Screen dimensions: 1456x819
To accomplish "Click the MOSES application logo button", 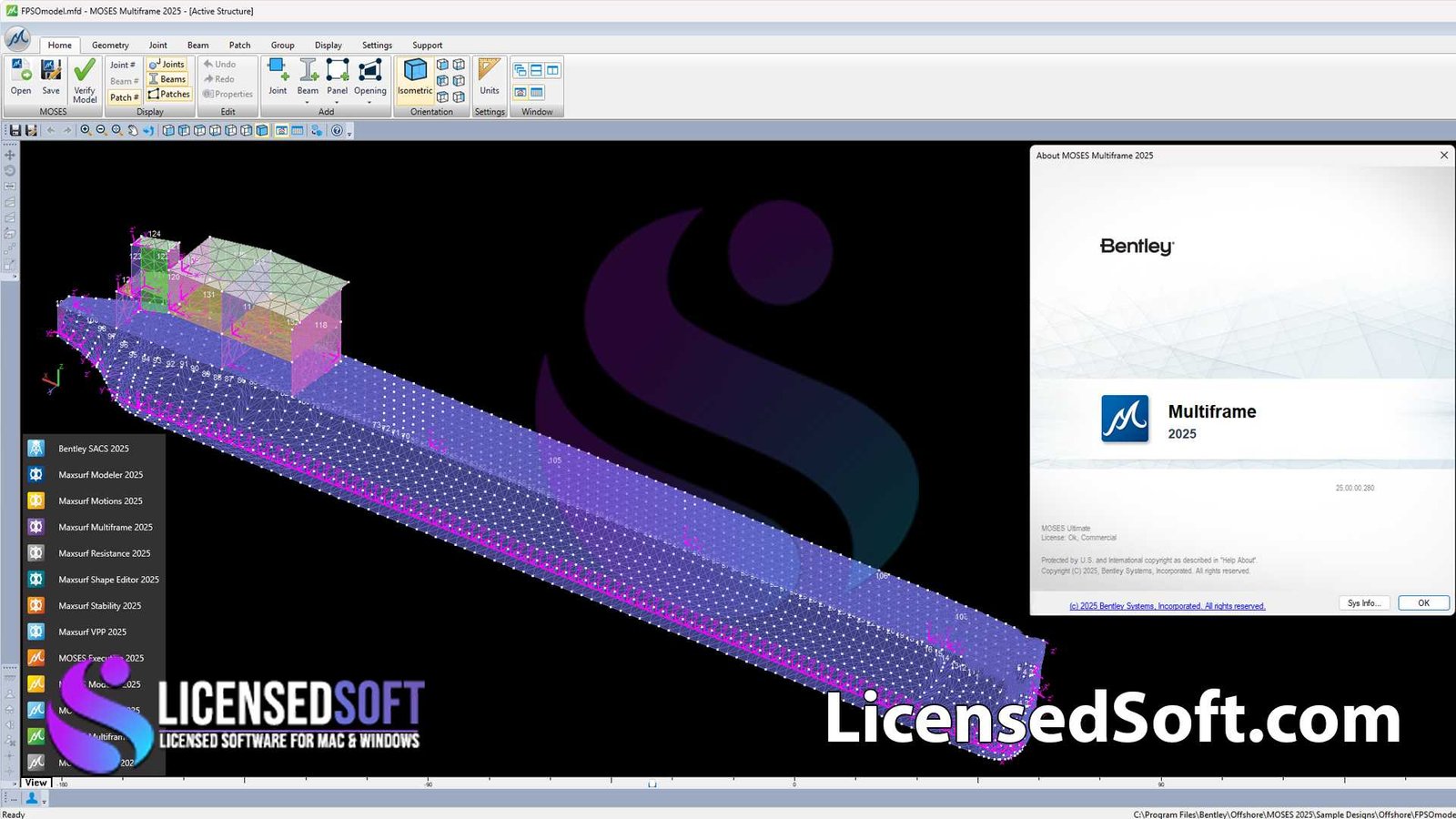I will 17,38.
